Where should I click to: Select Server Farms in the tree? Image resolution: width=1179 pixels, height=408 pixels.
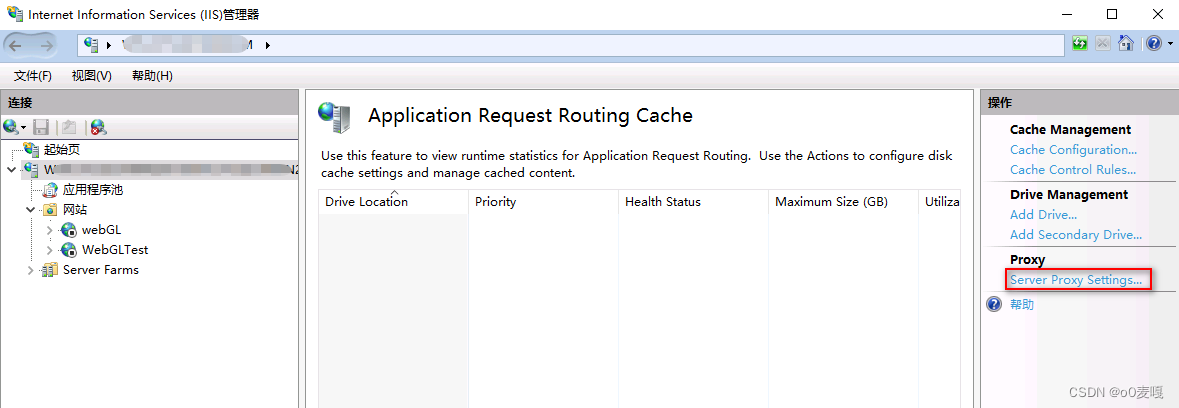(101, 270)
